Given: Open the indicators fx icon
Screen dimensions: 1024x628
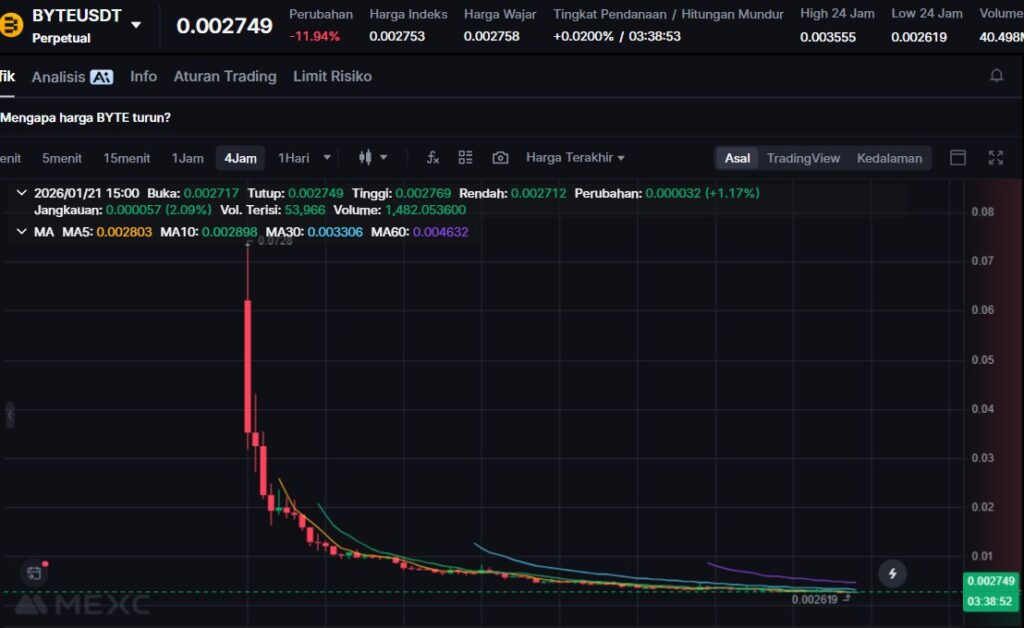Looking at the screenshot, I should [x=433, y=158].
